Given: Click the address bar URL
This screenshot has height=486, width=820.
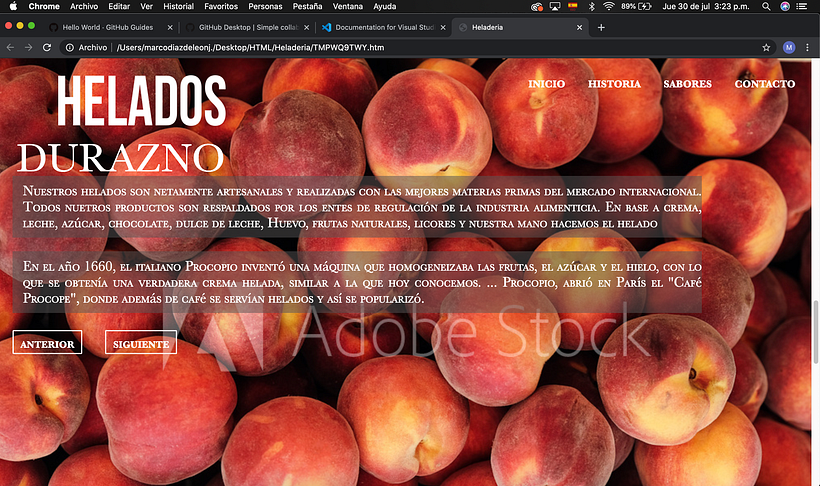Looking at the screenshot, I should (x=250, y=48).
